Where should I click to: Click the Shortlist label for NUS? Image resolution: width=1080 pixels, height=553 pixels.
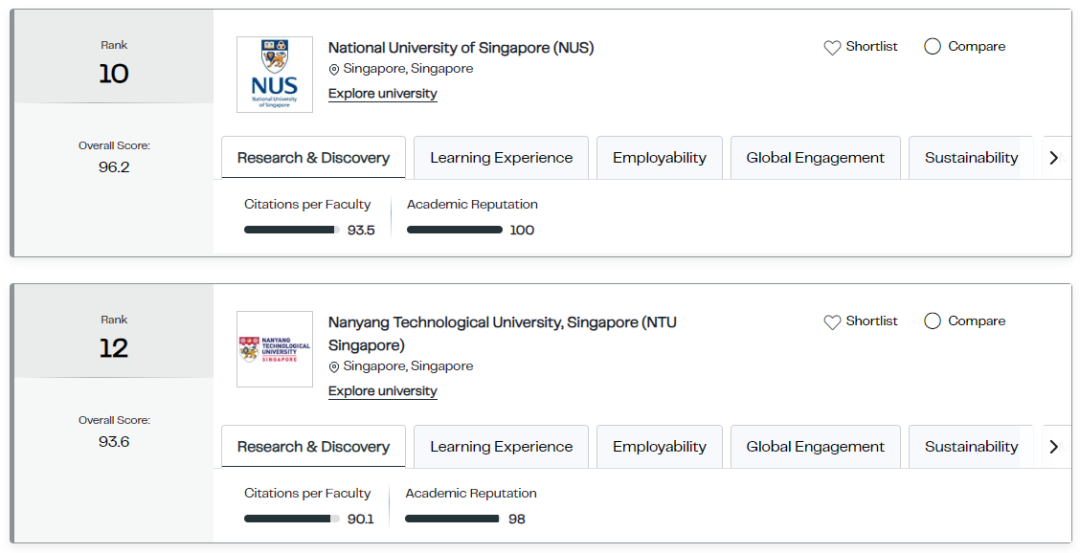[x=871, y=46]
